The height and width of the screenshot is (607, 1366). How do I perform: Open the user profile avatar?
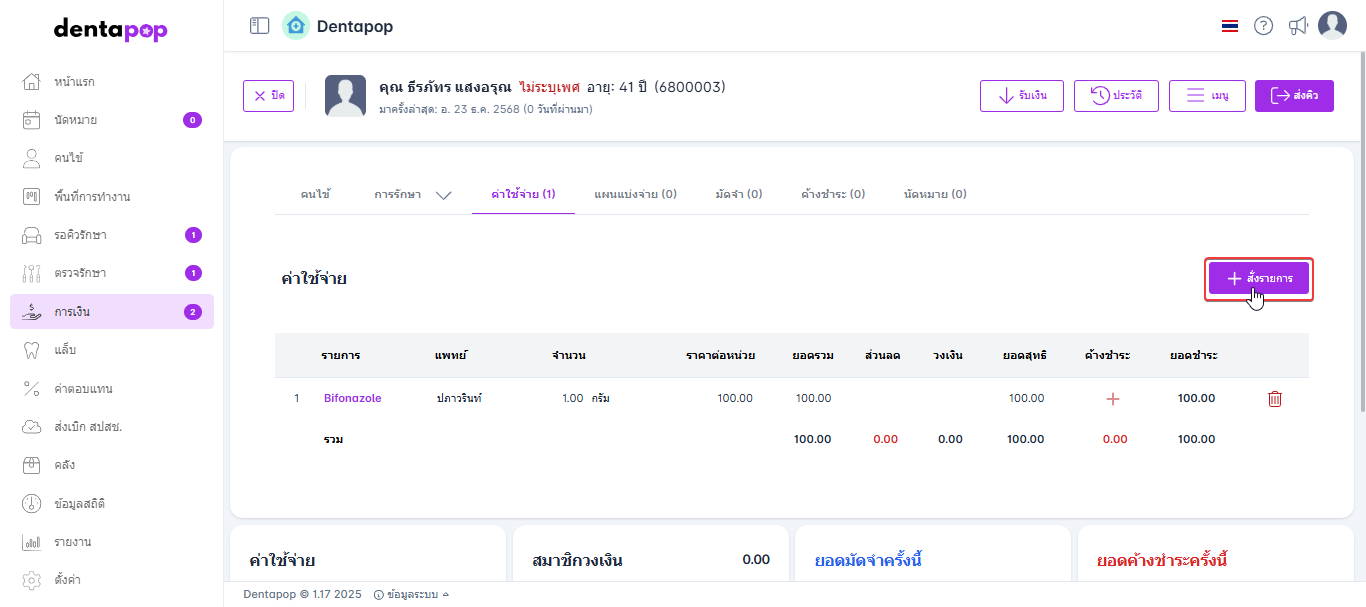(x=1332, y=26)
